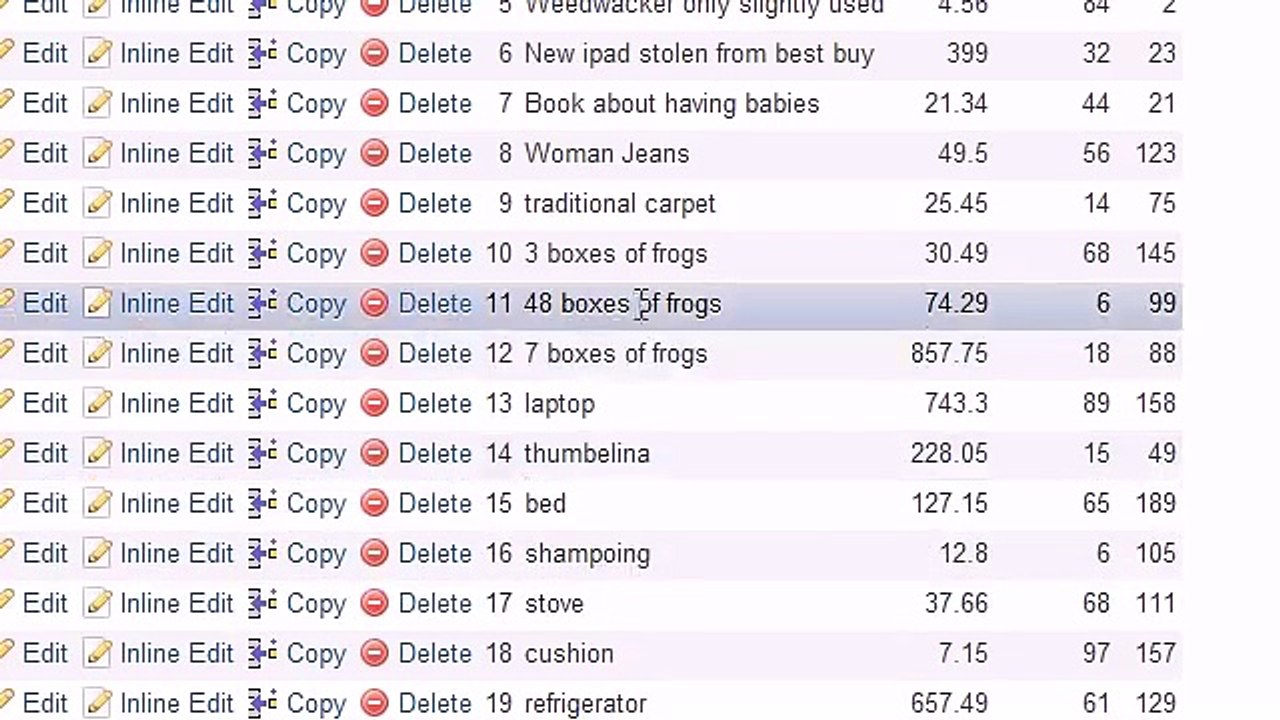Click the Delete icon for the thumbelina row
This screenshot has width=1280, height=720.
374,454
